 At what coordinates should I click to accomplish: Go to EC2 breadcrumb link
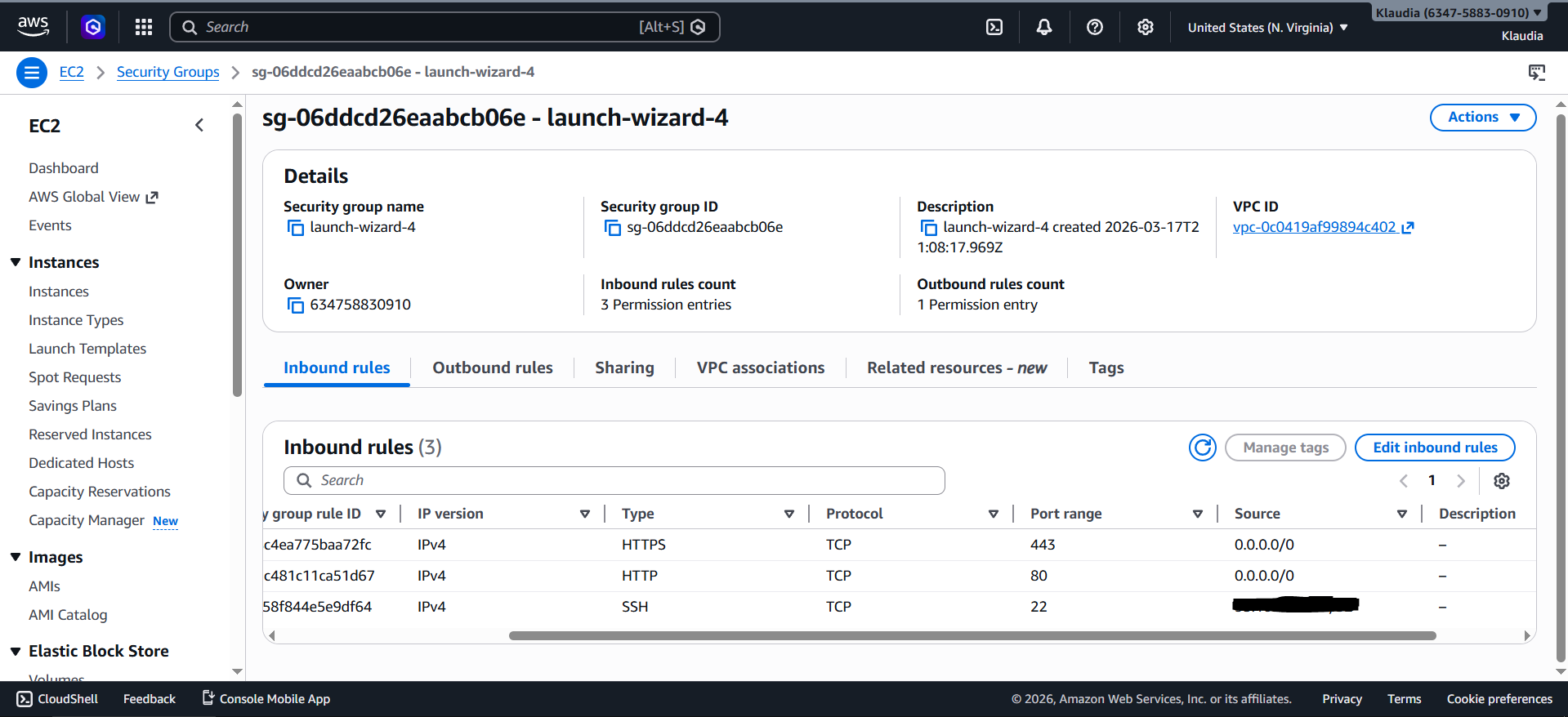pos(72,72)
